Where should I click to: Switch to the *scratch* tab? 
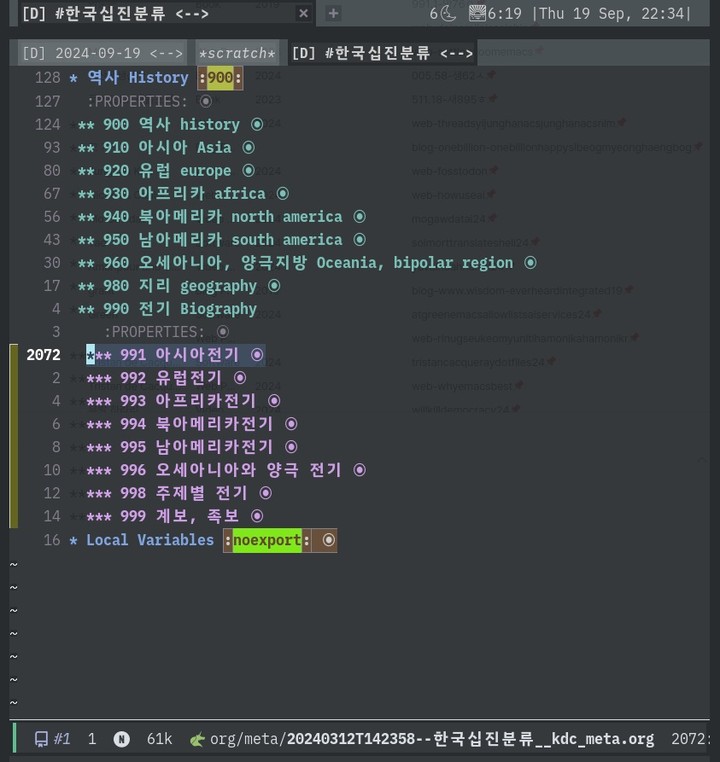coord(237,53)
